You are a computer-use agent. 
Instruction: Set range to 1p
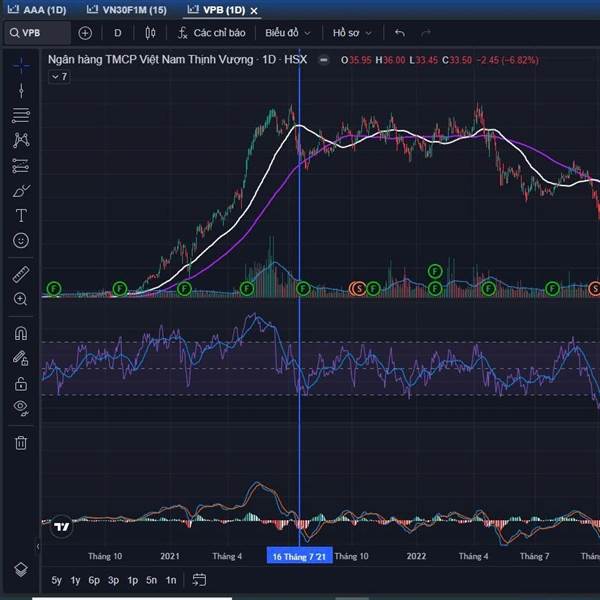click(x=132, y=580)
